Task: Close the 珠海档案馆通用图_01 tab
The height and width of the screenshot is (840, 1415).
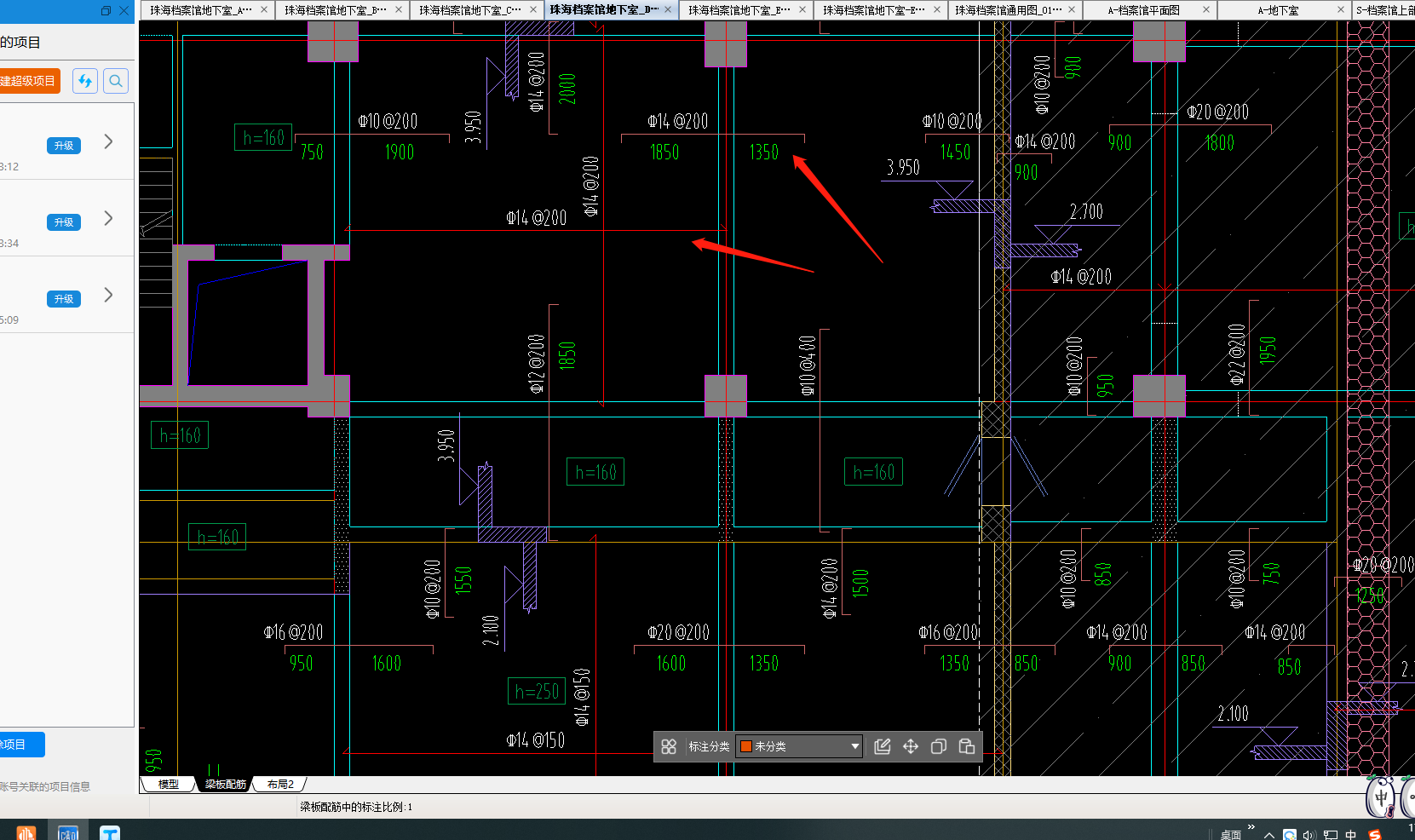Action: pos(1072,9)
